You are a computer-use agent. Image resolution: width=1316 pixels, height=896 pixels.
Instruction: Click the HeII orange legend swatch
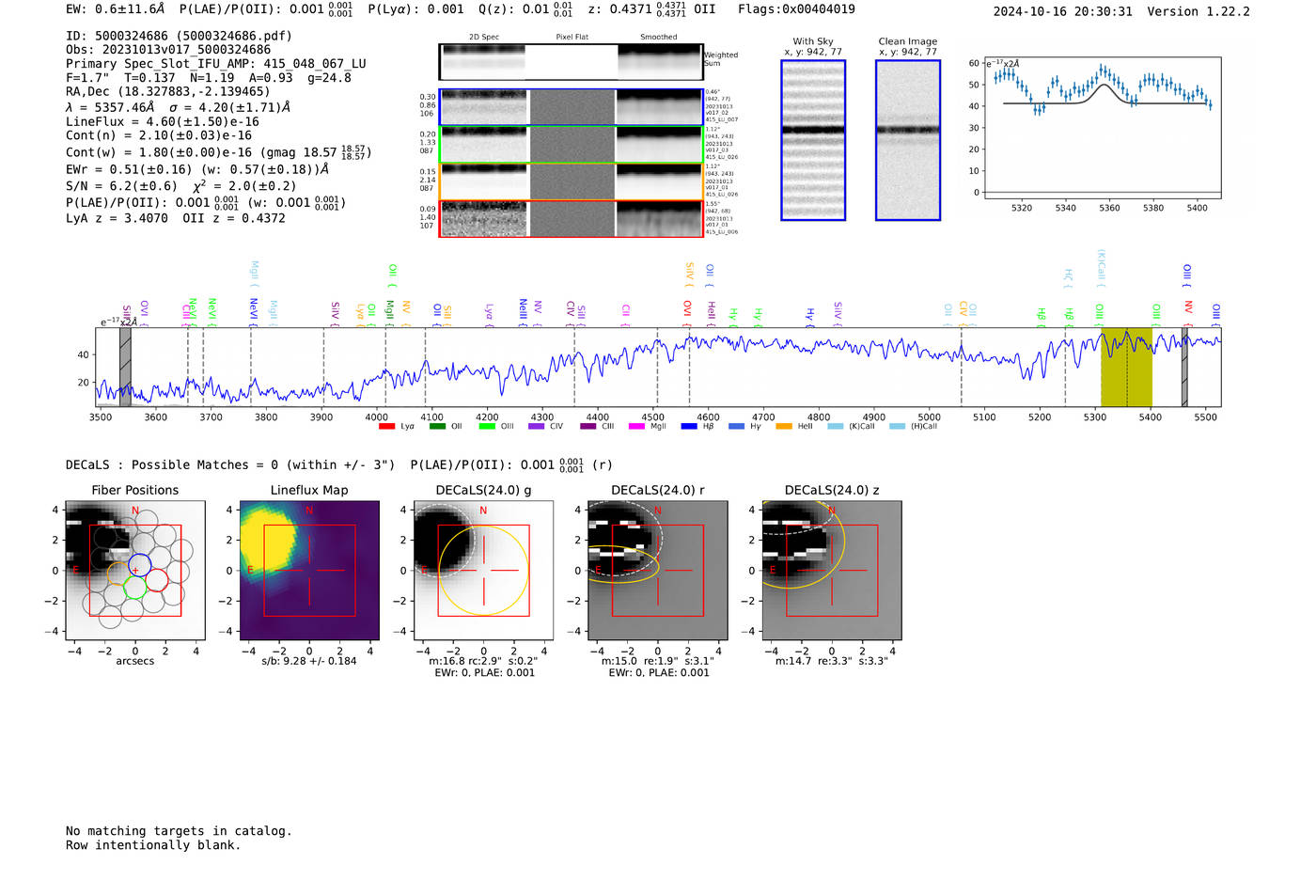click(x=784, y=427)
